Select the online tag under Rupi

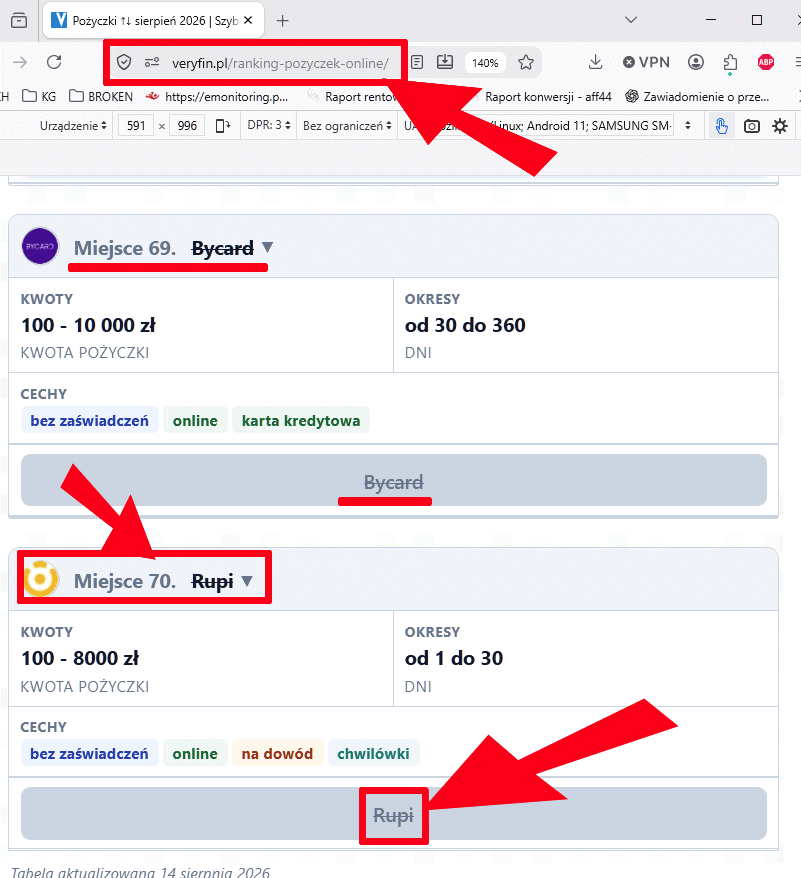(x=195, y=754)
